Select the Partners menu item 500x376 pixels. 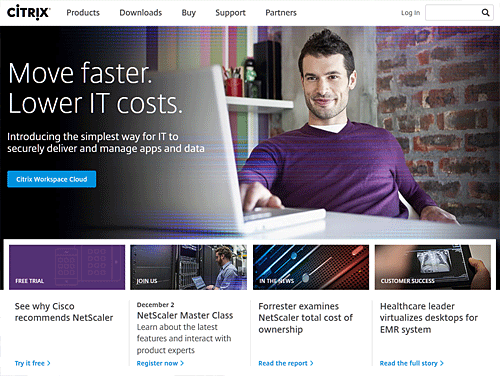tap(281, 13)
